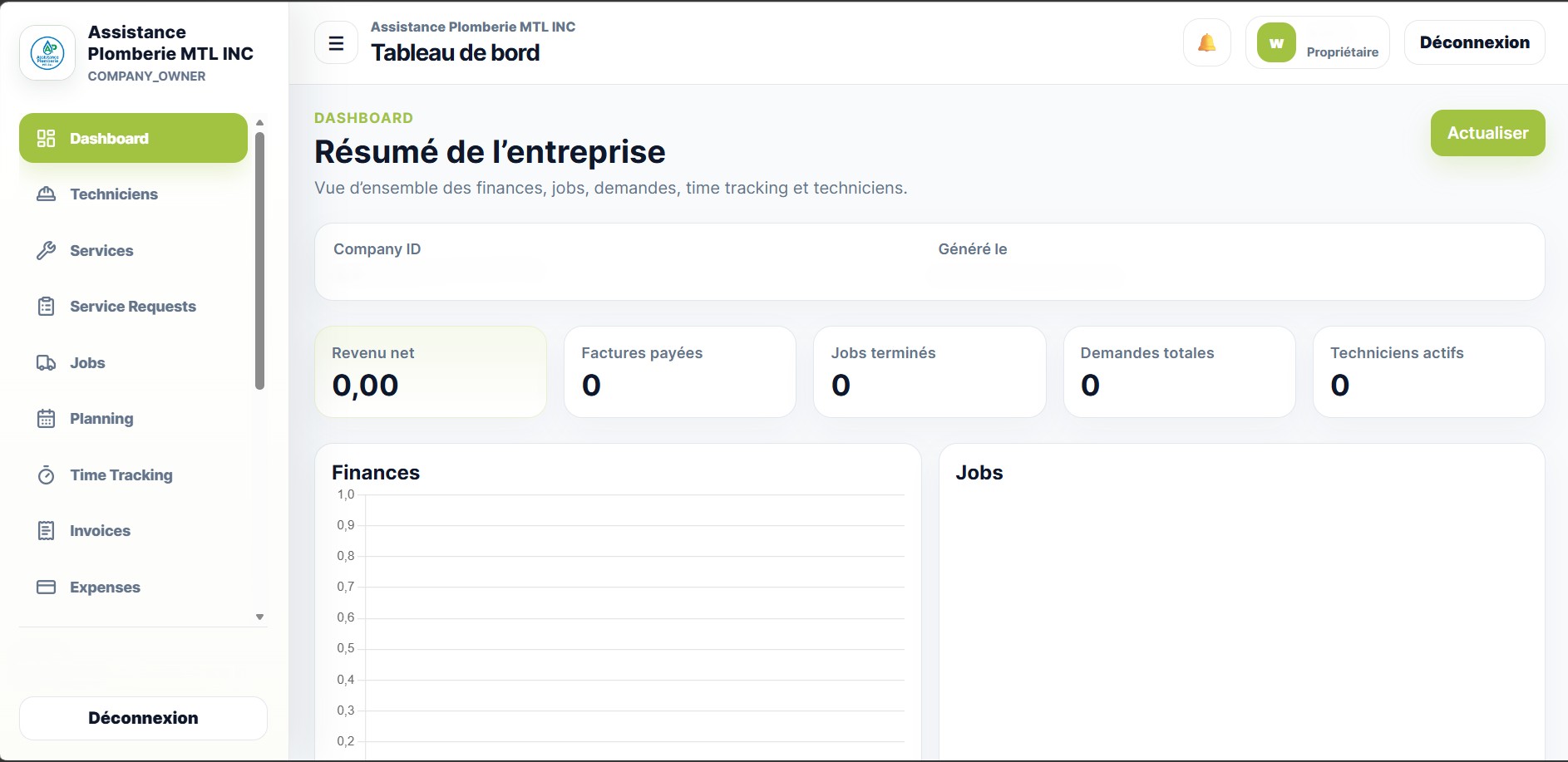Viewport: 1568px width, 762px height.
Task: Open Time Tracking from sidebar
Action: click(133, 475)
